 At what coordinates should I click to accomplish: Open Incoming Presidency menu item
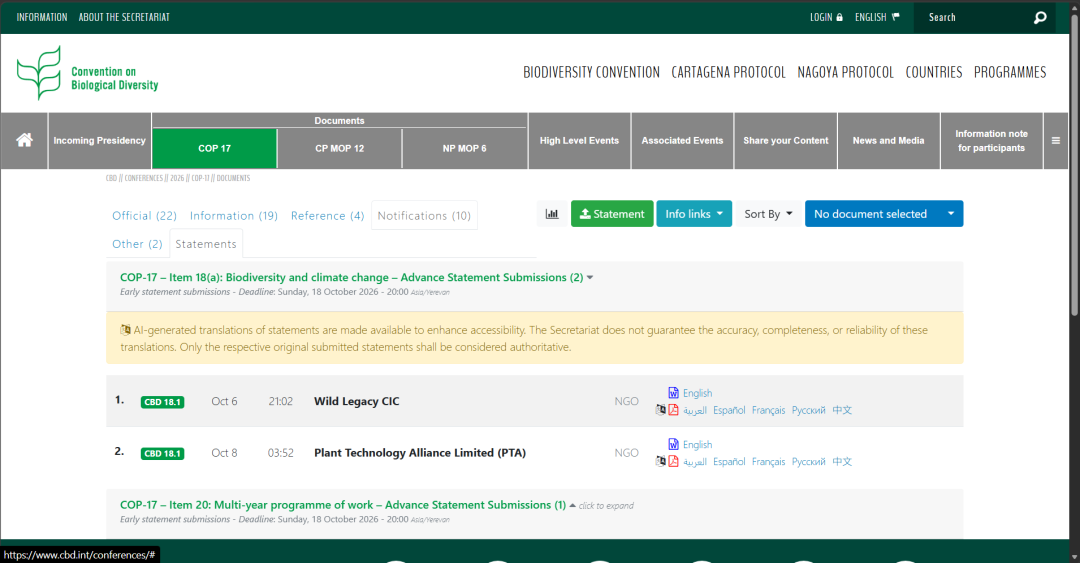click(100, 141)
